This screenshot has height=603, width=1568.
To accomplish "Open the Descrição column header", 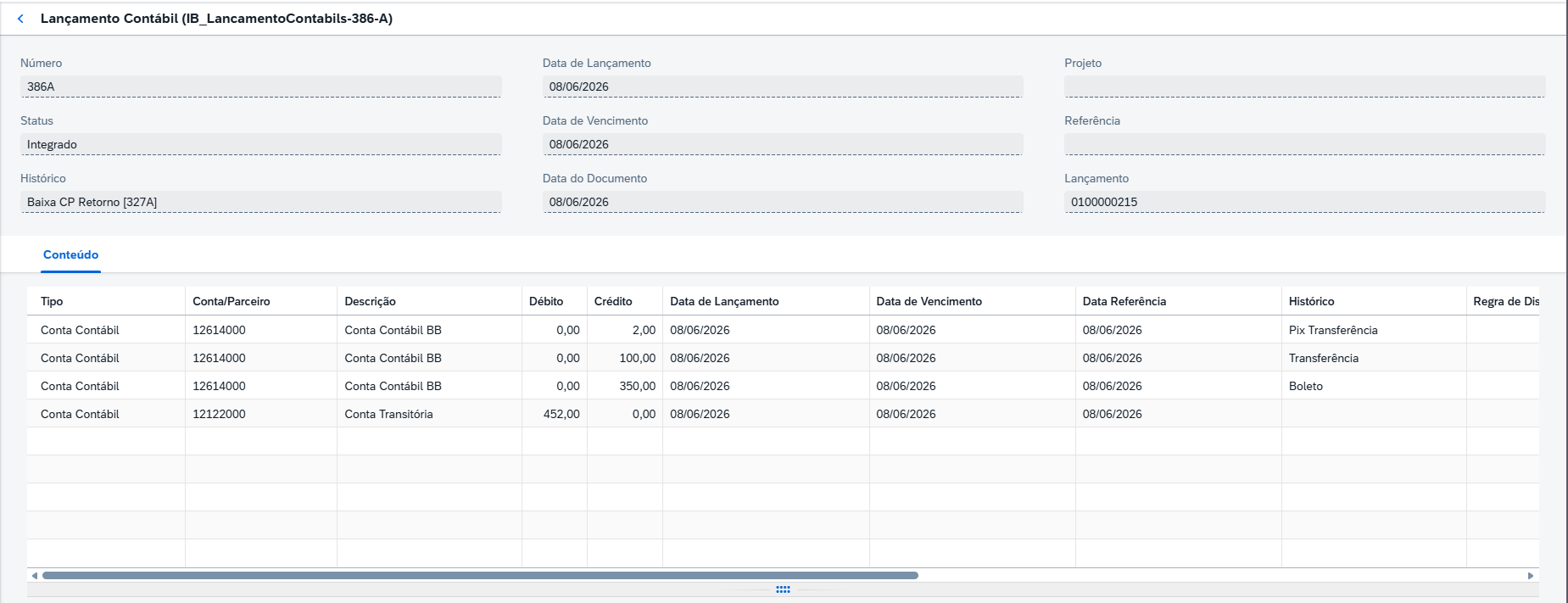I will pyautogui.click(x=429, y=301).
